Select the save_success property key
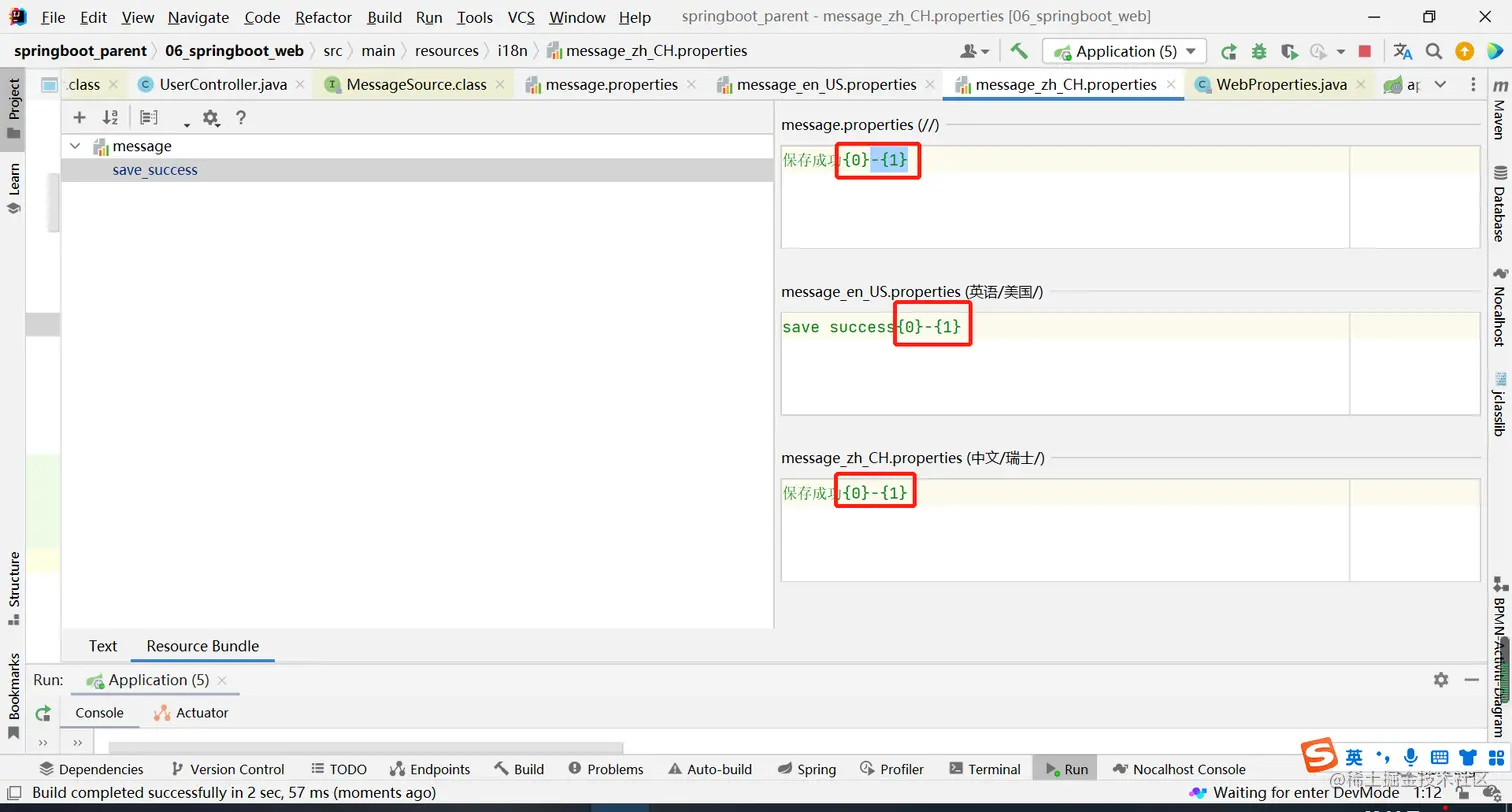Viewport: 1512px width, 812px height. click(155, 170)
